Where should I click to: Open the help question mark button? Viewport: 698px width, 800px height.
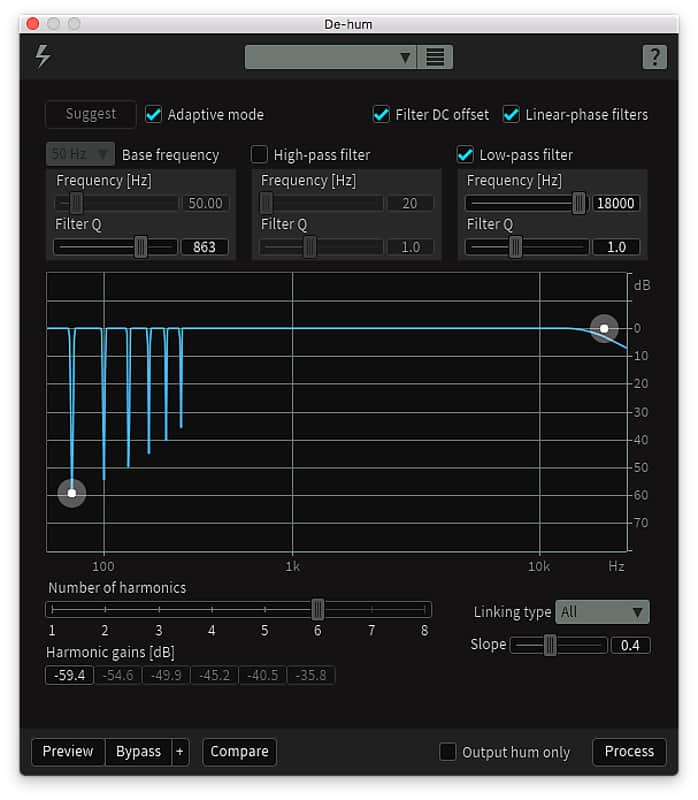click(654, 57)
